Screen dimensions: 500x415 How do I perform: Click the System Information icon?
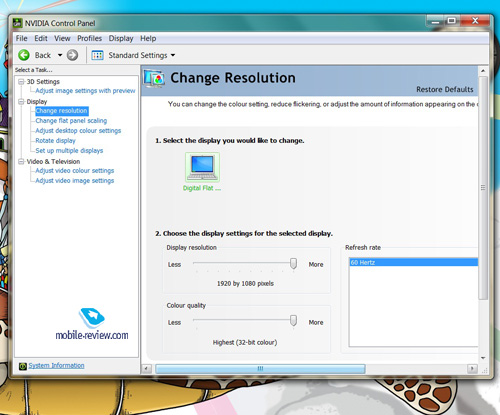tap(23, 366)
